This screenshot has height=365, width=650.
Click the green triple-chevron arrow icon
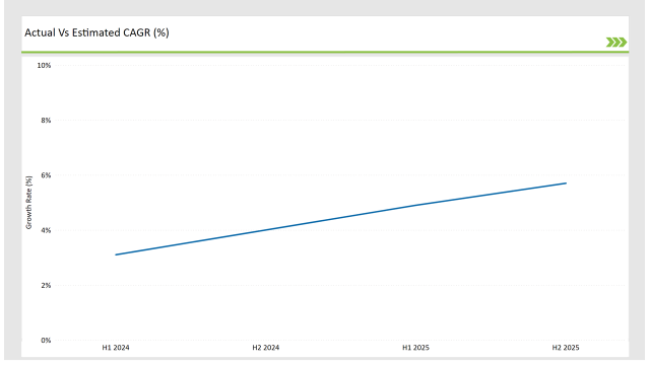(616, 42)
